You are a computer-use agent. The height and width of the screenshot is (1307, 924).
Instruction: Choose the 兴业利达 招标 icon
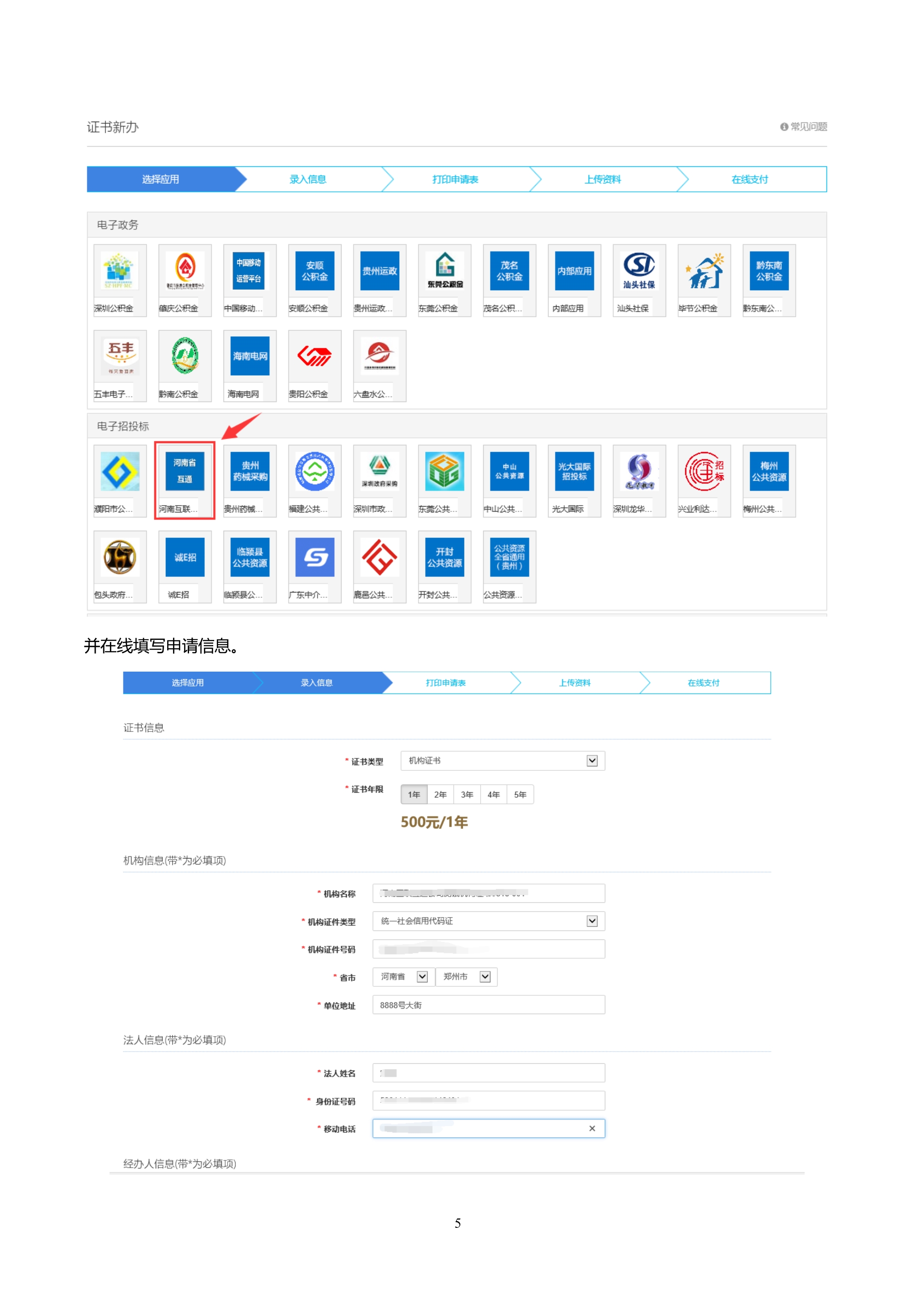coord(704,481)
